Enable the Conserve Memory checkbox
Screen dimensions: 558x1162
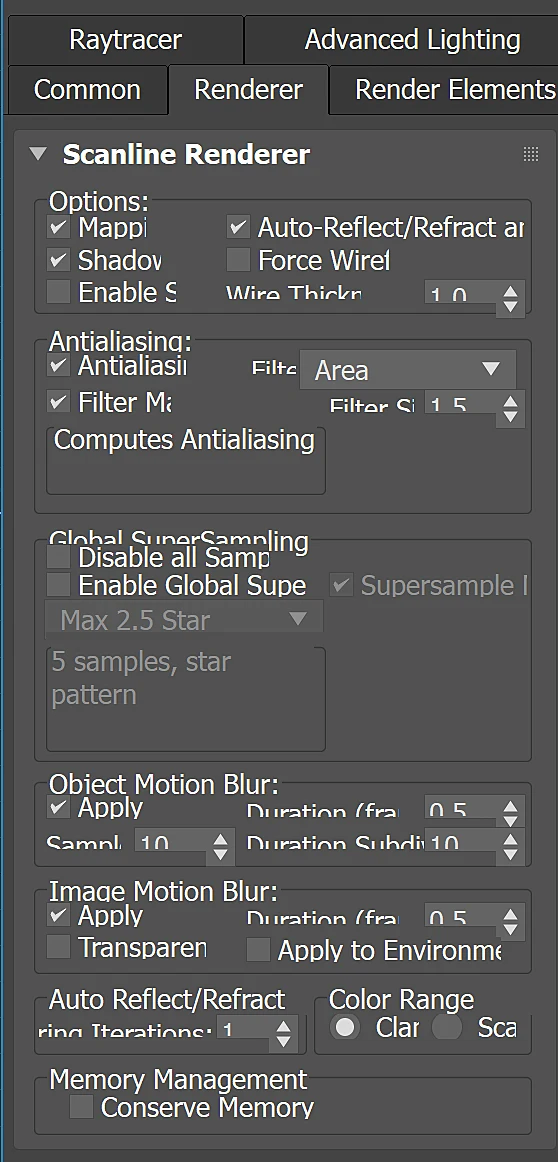pos(81,1108)
